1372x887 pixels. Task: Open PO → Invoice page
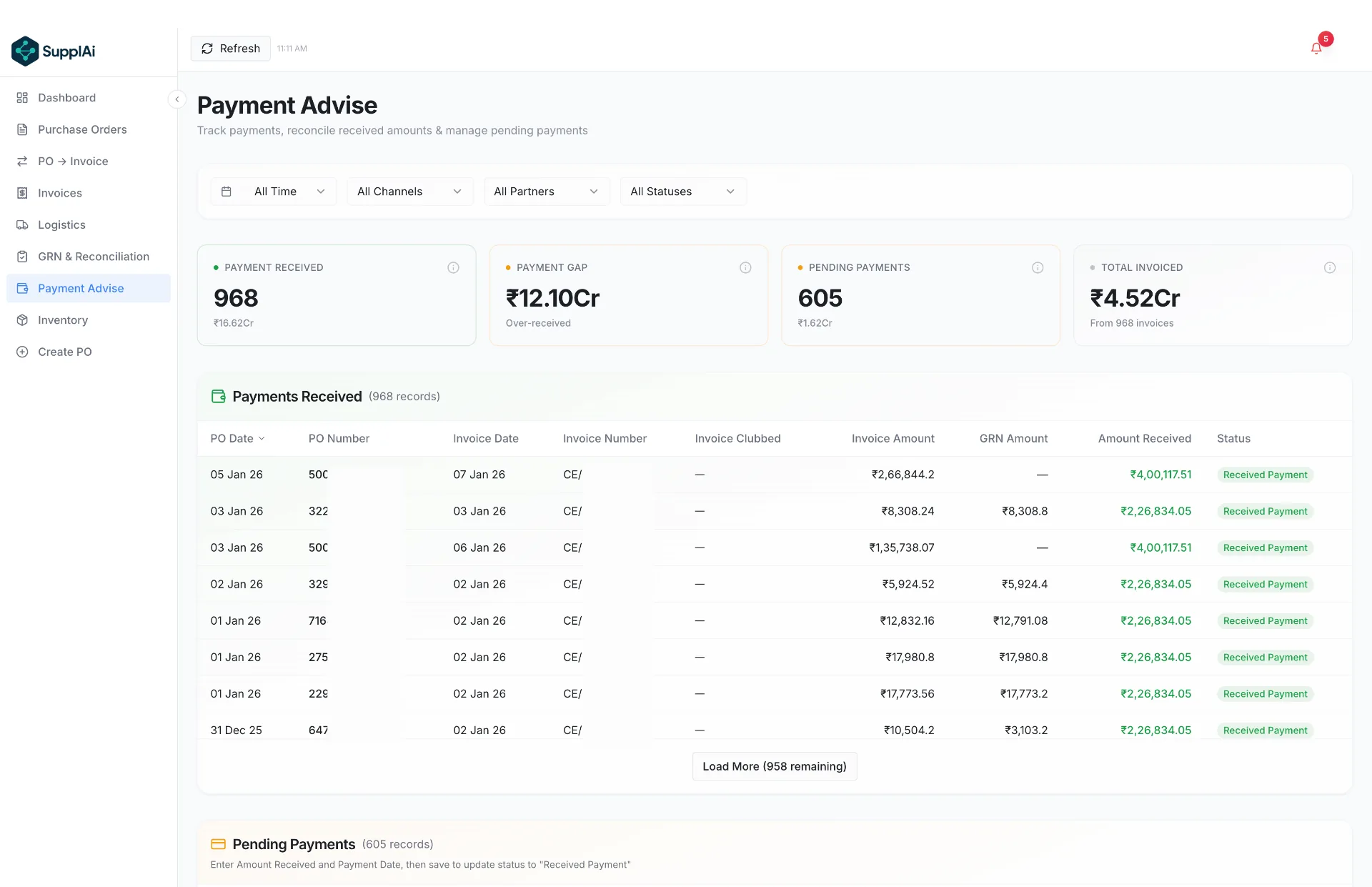[x=89, y=162]
